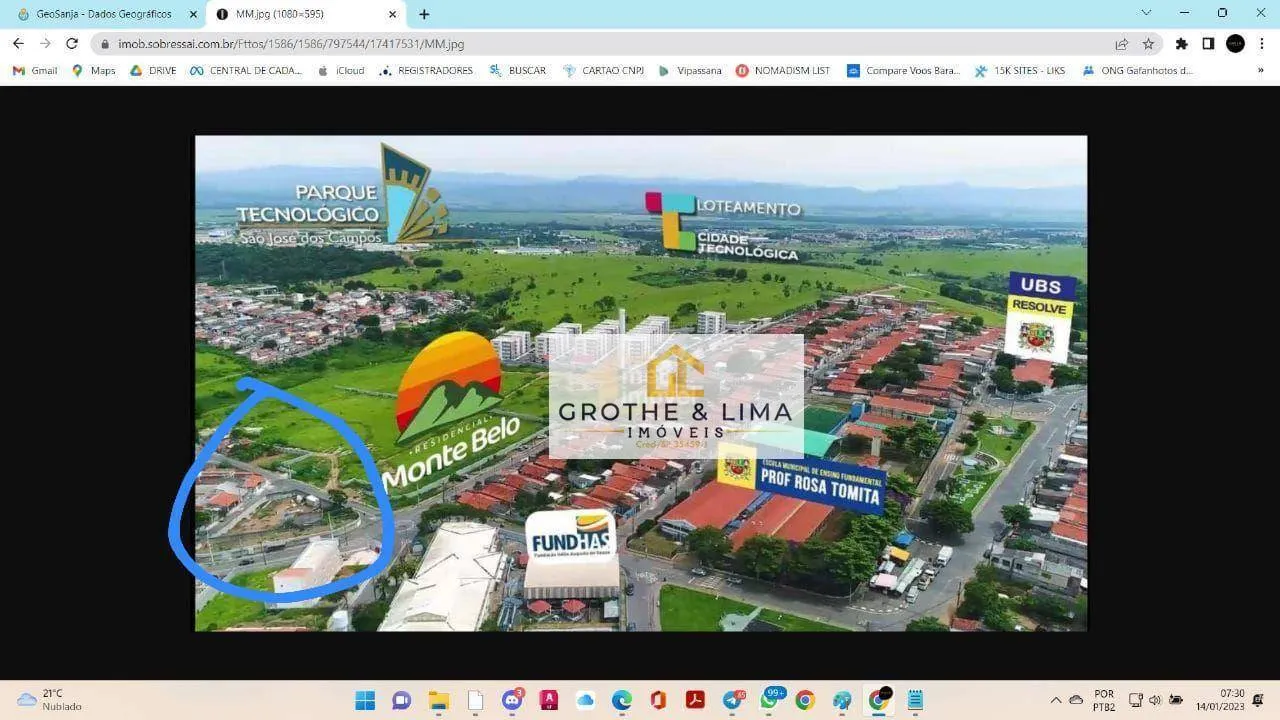The width and height of the screenshot is (1280, 720).
Task: Open Discord from the taskbar
Action: (512, 700)
